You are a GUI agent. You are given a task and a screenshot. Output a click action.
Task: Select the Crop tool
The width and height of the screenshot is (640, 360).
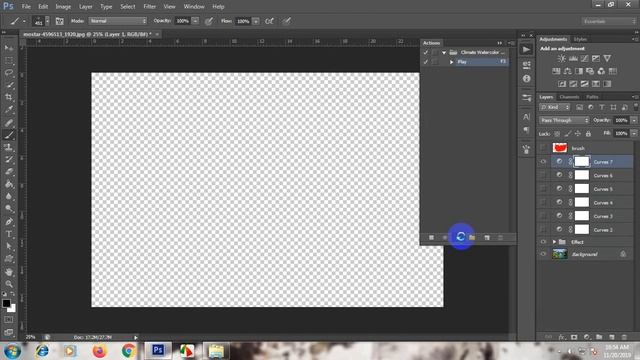[x=9, y=97]
